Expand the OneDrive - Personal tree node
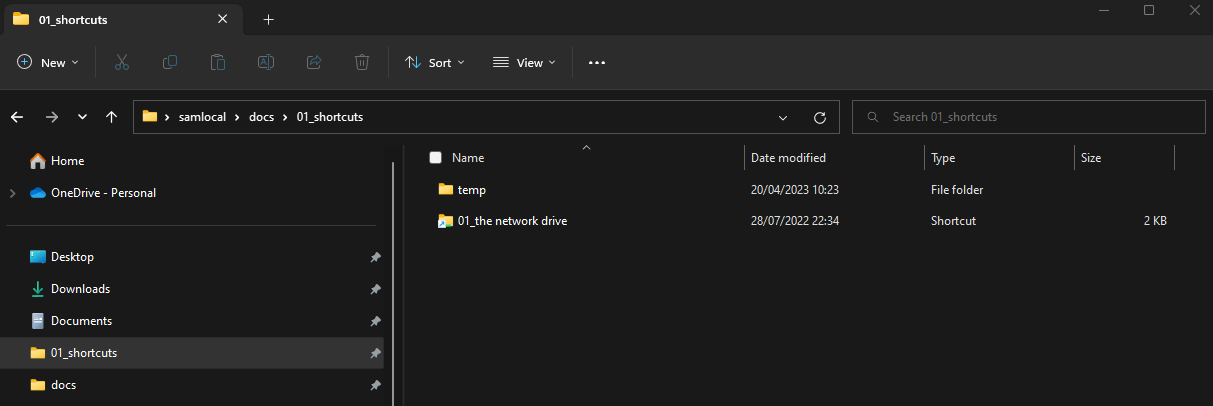The image size is (1213, 406). [x=12, y=193]
